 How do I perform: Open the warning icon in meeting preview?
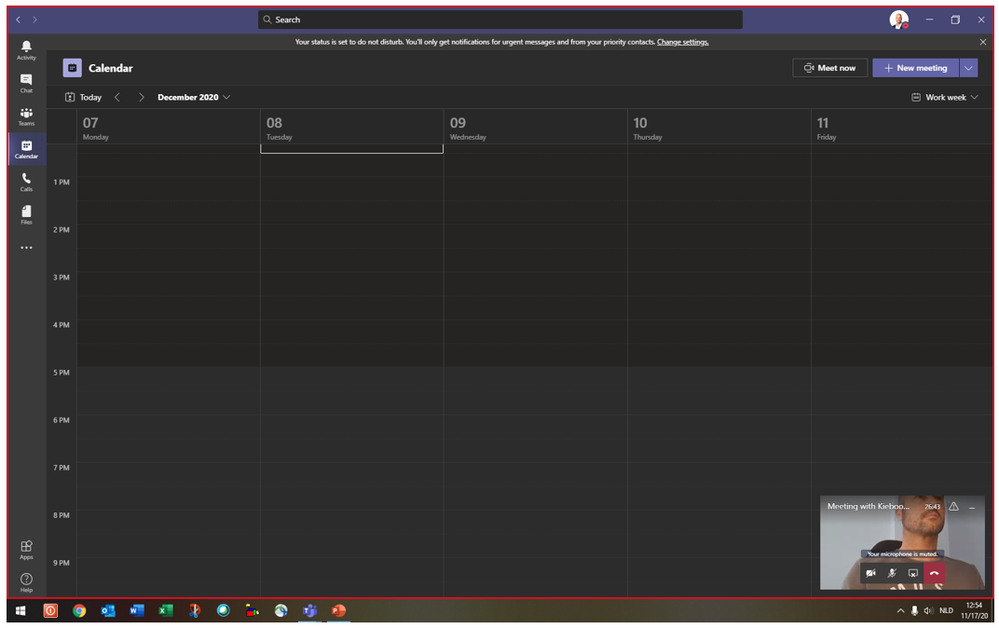(954, 507)
